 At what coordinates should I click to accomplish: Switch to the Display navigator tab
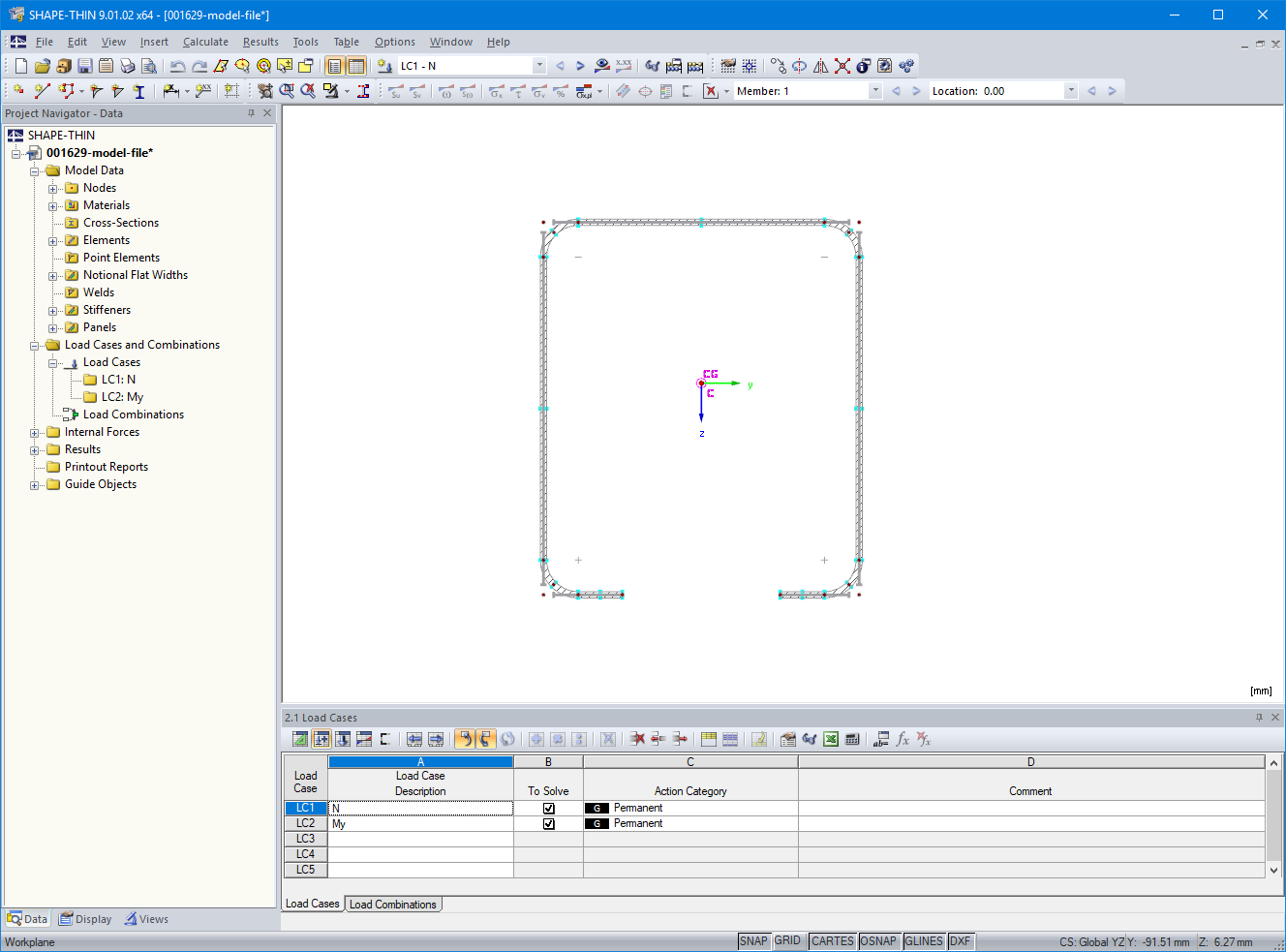pyautogui.click(x=85, y=919)
